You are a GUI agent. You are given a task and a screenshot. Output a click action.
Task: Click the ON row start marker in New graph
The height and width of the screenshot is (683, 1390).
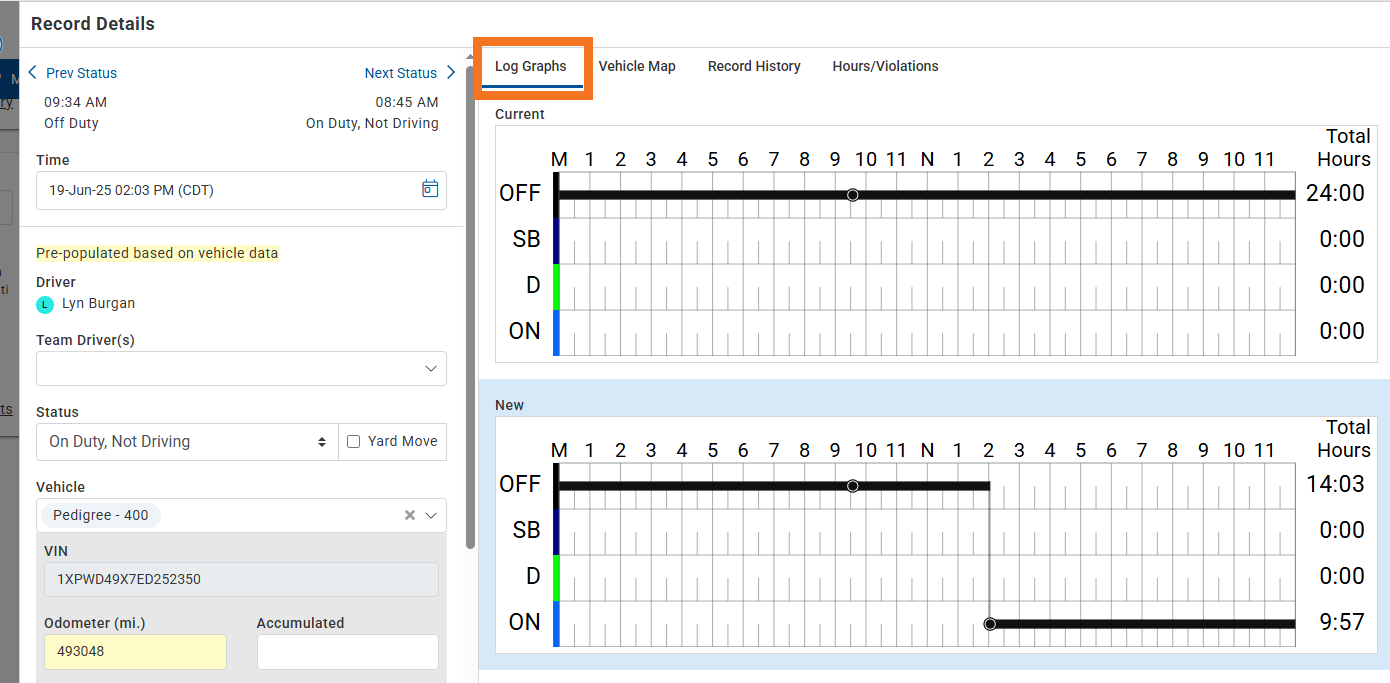coord(990,624)
